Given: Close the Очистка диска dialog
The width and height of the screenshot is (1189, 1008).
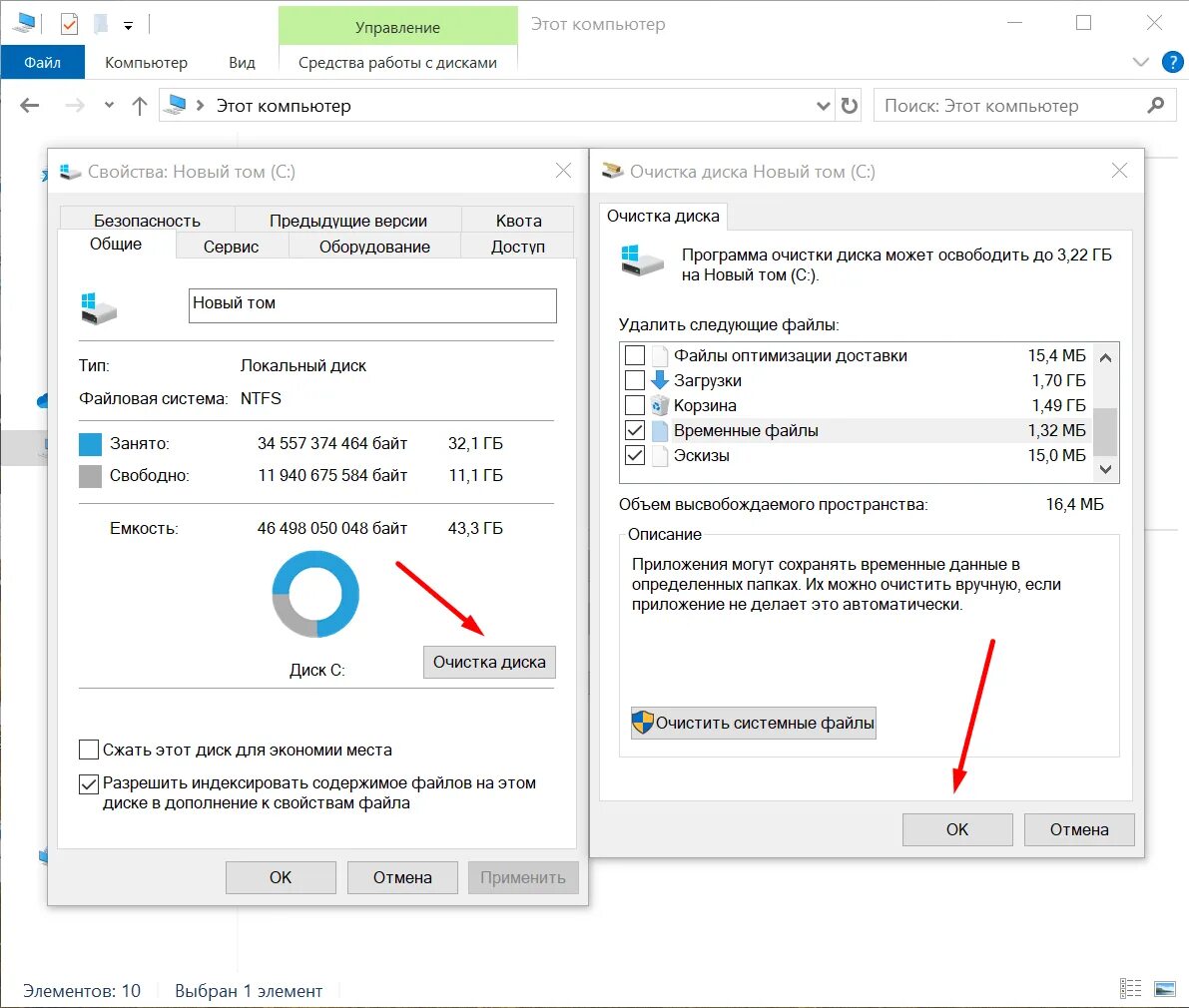Looking at the screenshot, I should [1119, 171].
